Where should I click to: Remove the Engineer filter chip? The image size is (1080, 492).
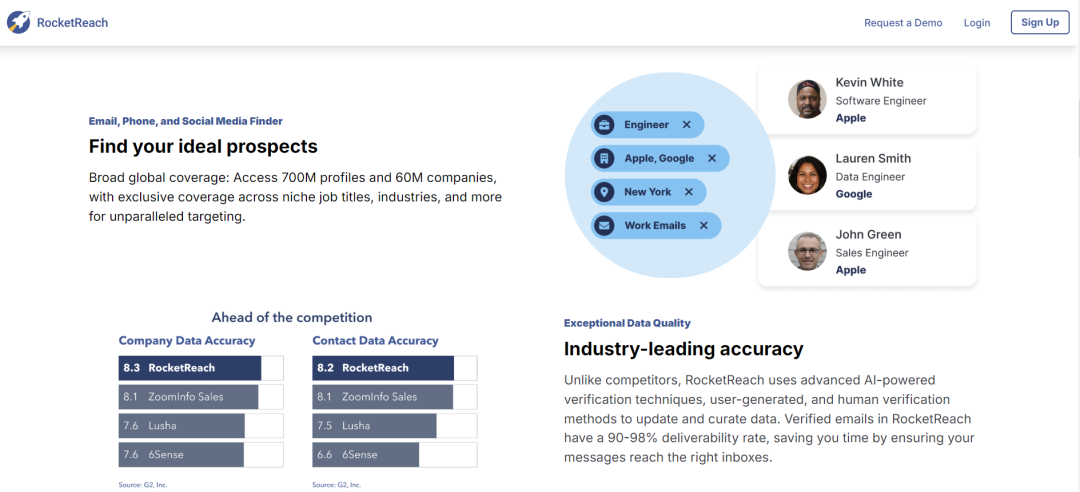[x=686, y=125]
